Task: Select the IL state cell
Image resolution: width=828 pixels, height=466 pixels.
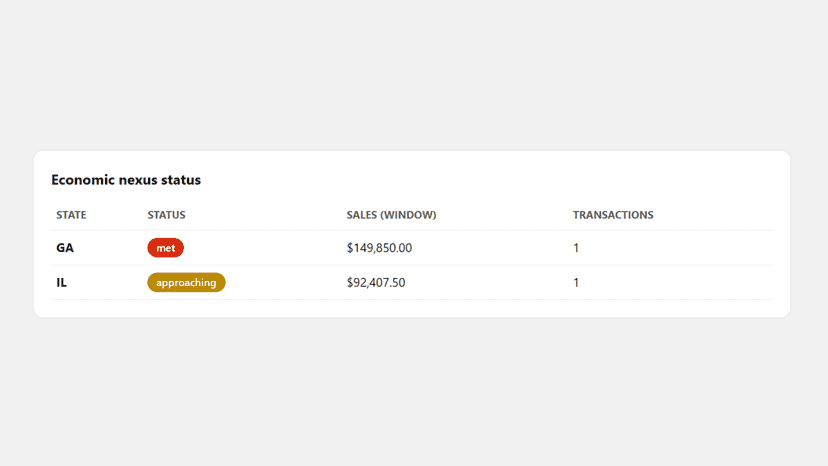Action: [x=61, y=283]
